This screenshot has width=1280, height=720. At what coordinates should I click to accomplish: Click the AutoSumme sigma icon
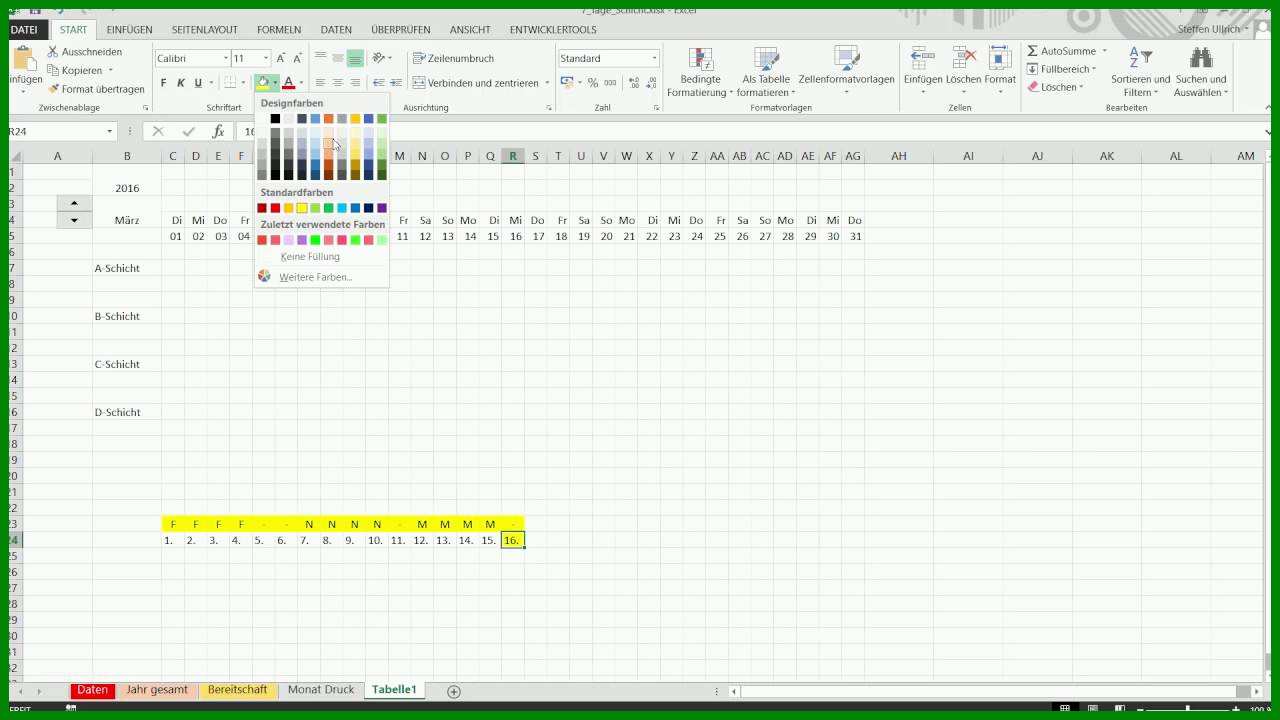coord(1033,51)
